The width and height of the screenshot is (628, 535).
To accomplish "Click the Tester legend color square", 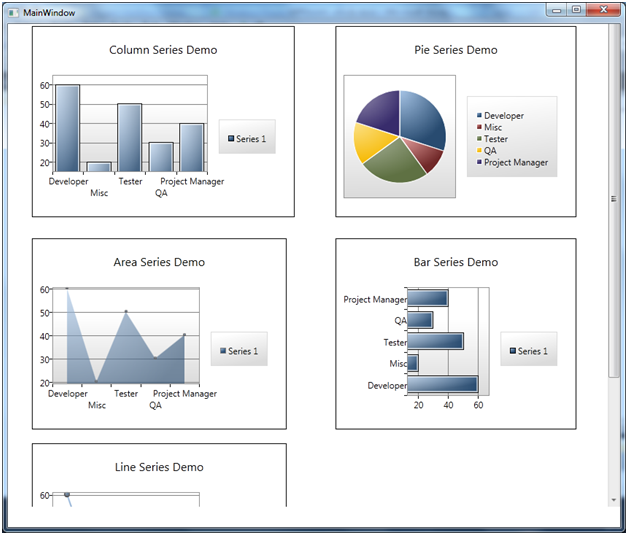I will [x=479, y=139].
